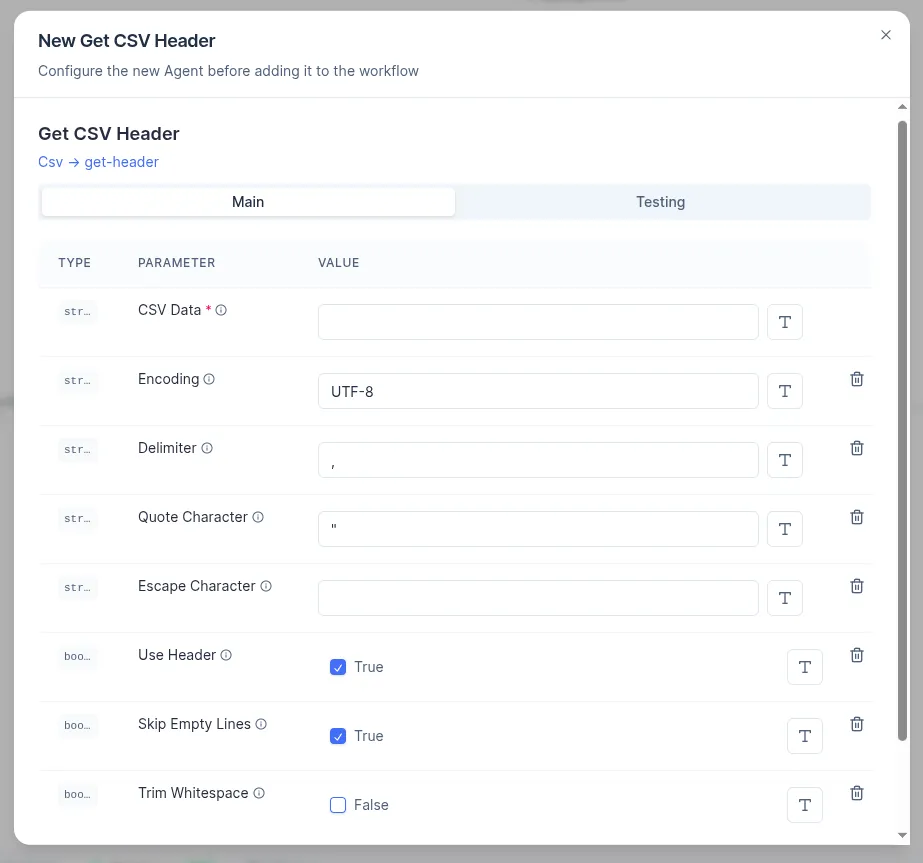
Task: Close the New Get CSV Header dialog
Action: click(x=885, y=34)
